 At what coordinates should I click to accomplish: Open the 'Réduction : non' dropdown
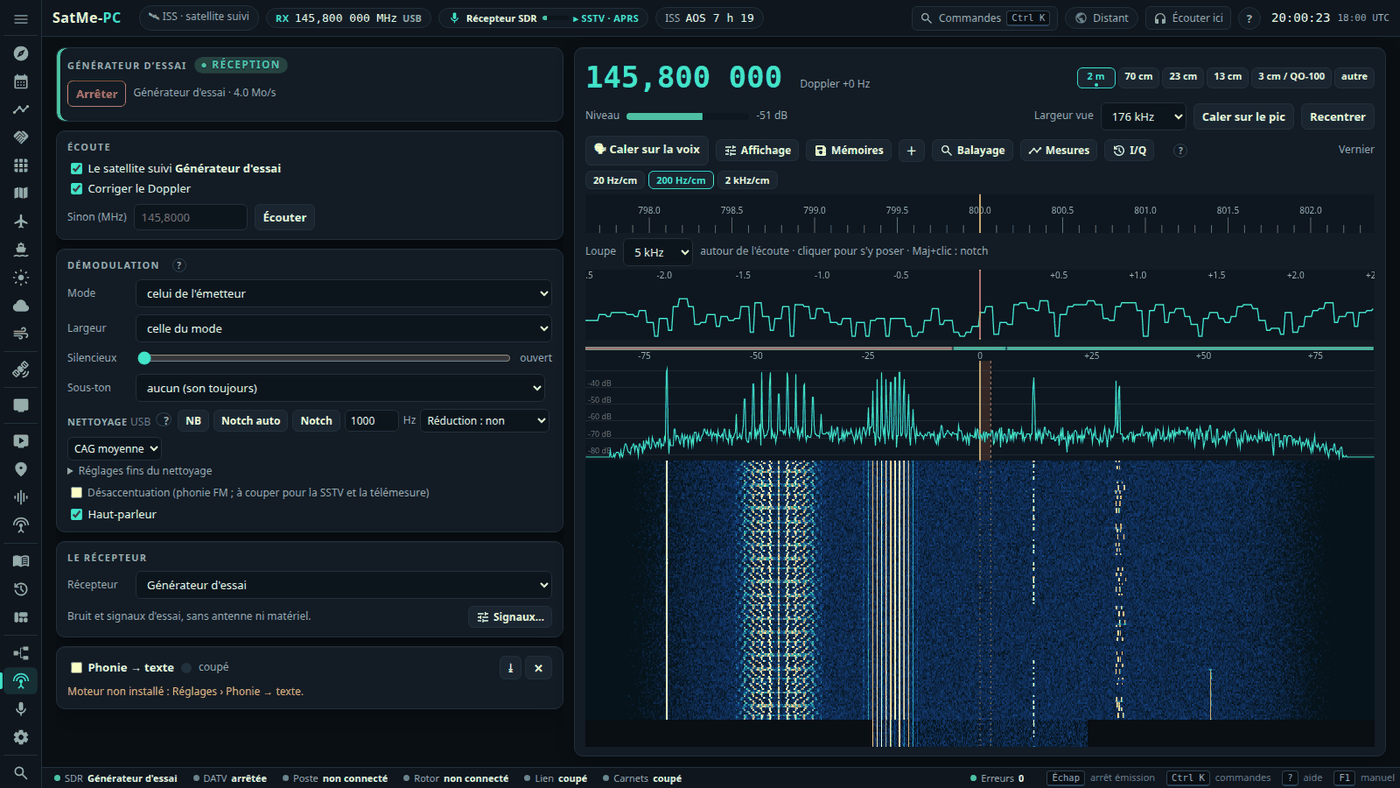pyautogui.click(x=485, y=421)
